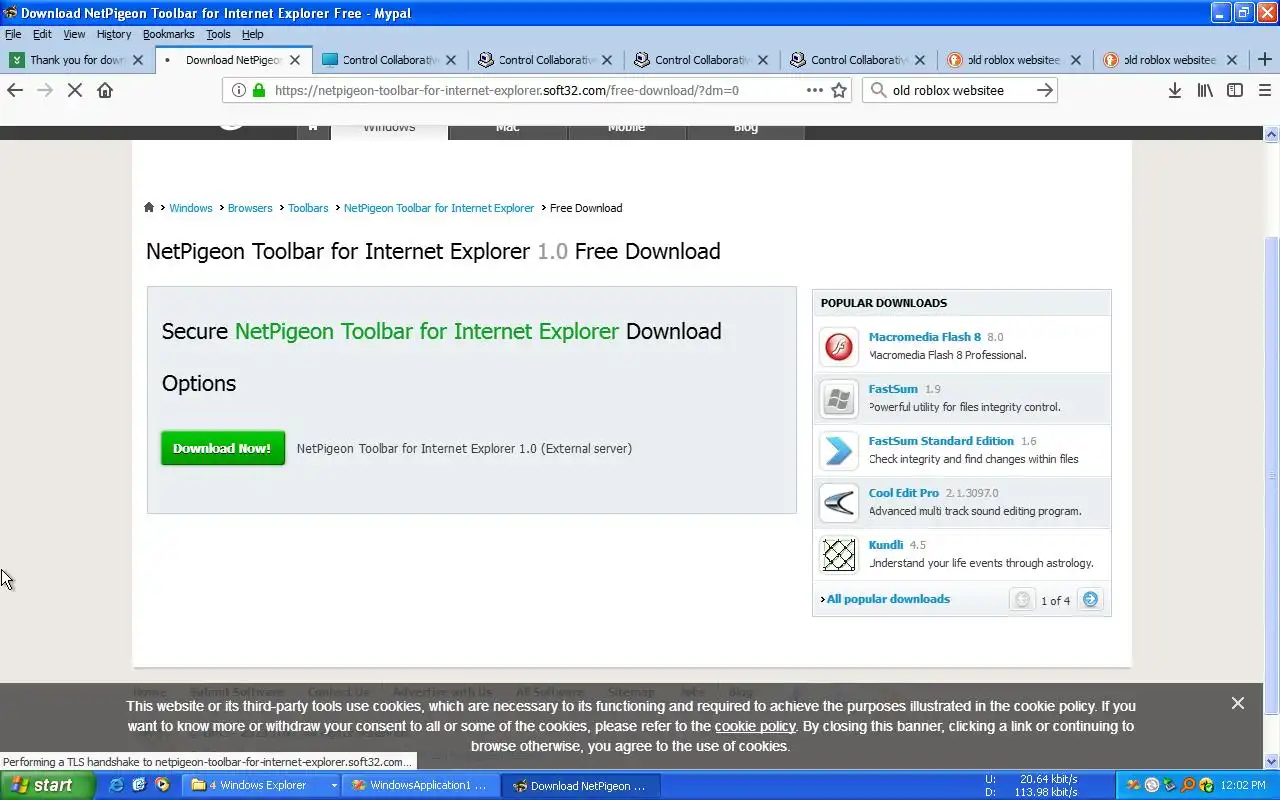Close the 'Thank you for down' tab

[x=139, y=60]
